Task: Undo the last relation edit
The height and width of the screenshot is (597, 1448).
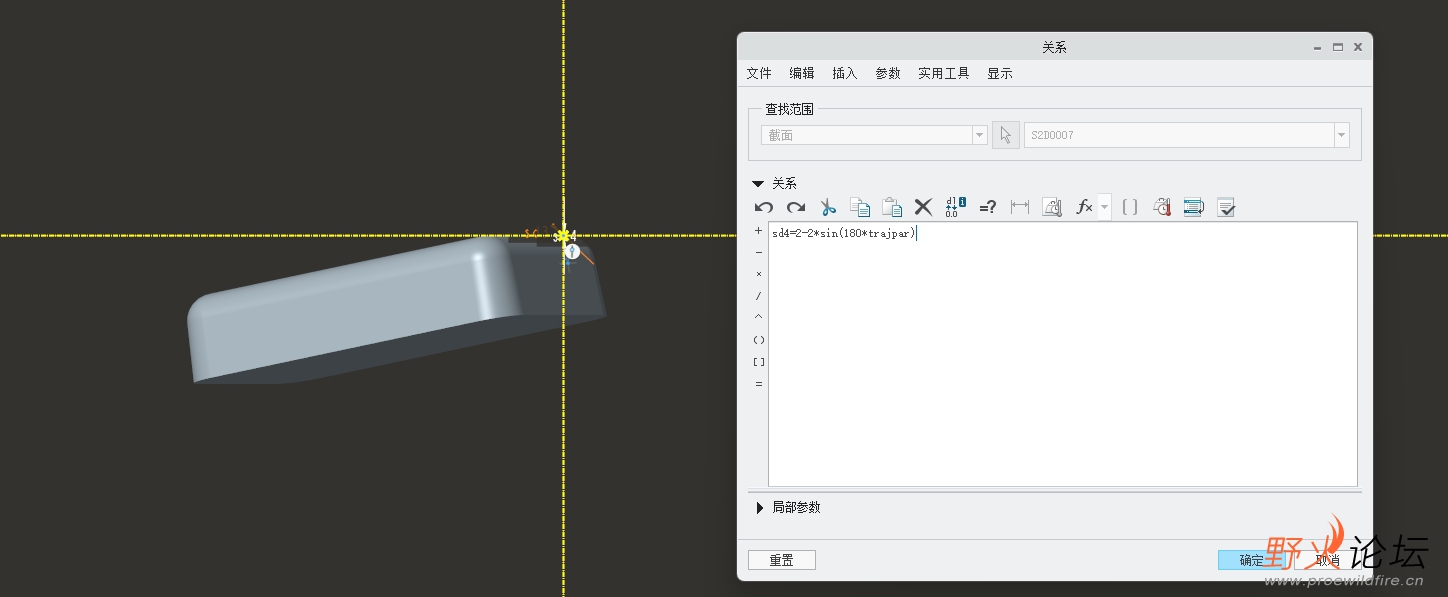Action: [x=764, y=207]
